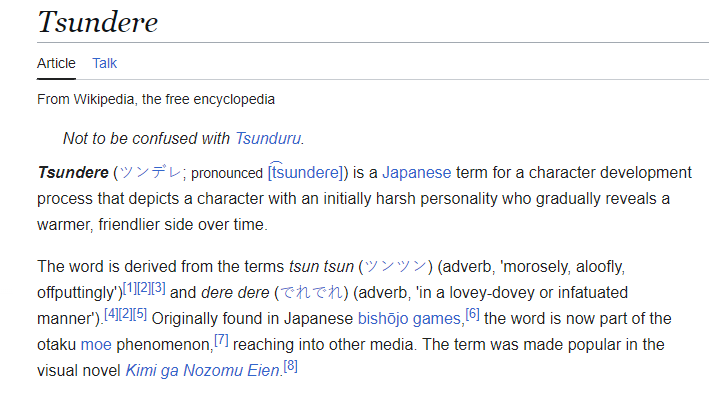Open the Japanese language link
The height and width of the screenshot is (415, 709).
click(x=416, y=173)
